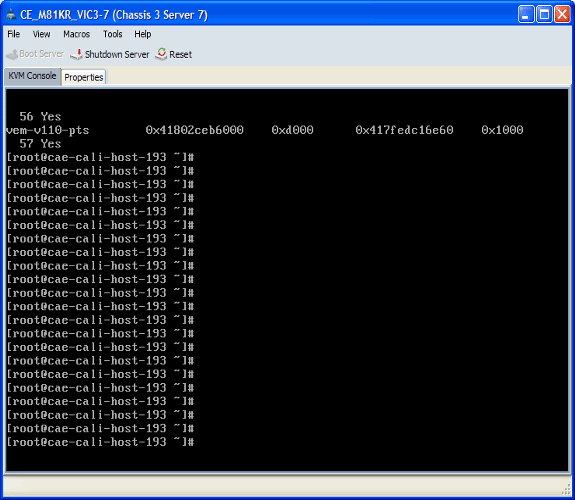Maximize the KVM window

(544, 15)
